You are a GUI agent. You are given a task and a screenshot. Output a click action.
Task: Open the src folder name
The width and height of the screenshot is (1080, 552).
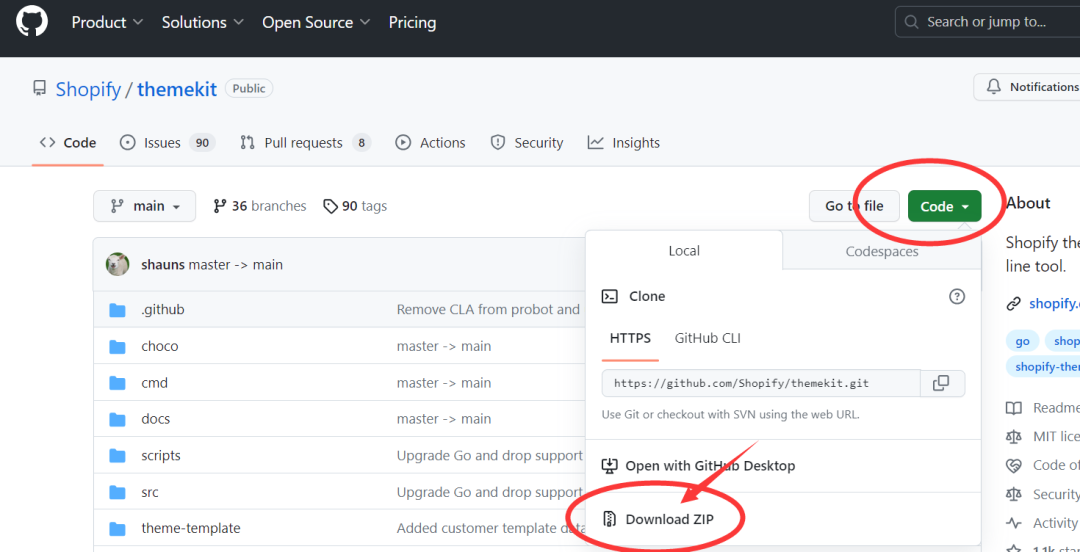pos(149,492)
